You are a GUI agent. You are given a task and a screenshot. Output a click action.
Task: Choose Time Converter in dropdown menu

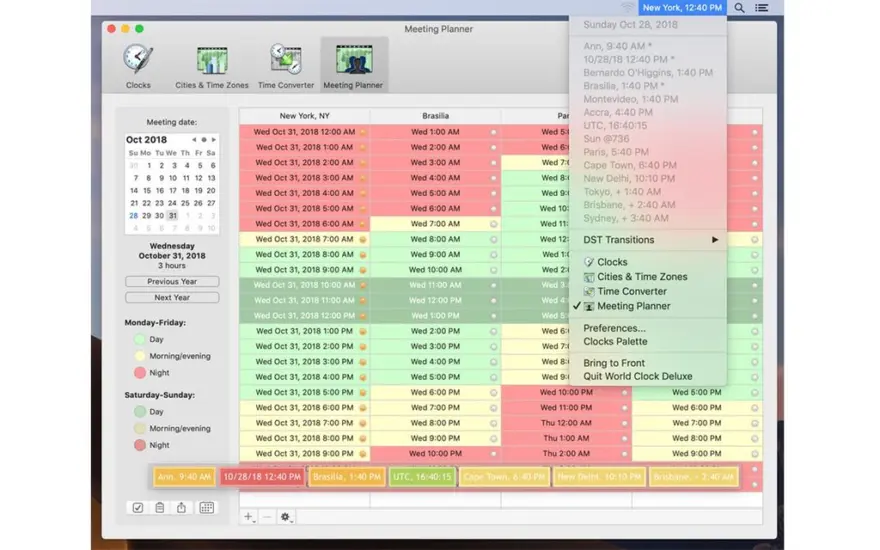pyautogui.click(x=648, y=291)
